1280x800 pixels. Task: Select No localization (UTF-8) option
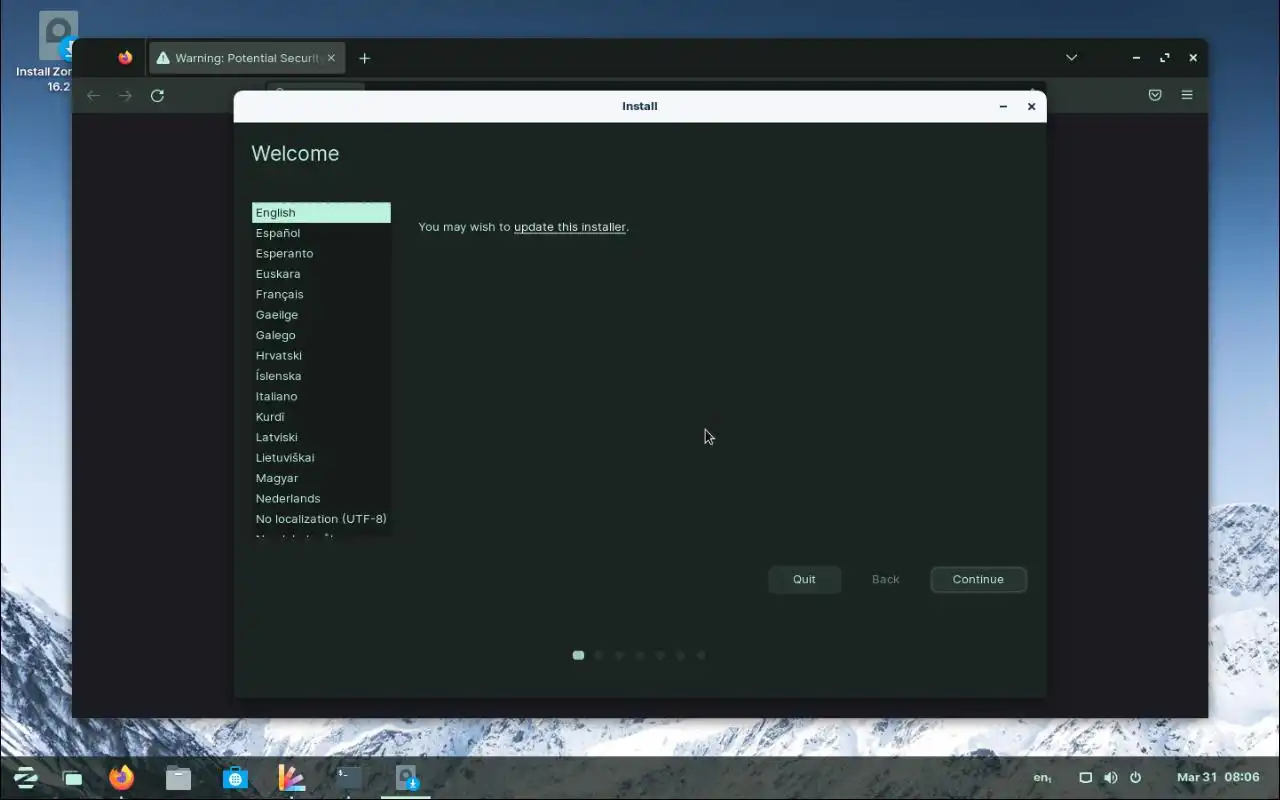[x=321, y=519]
